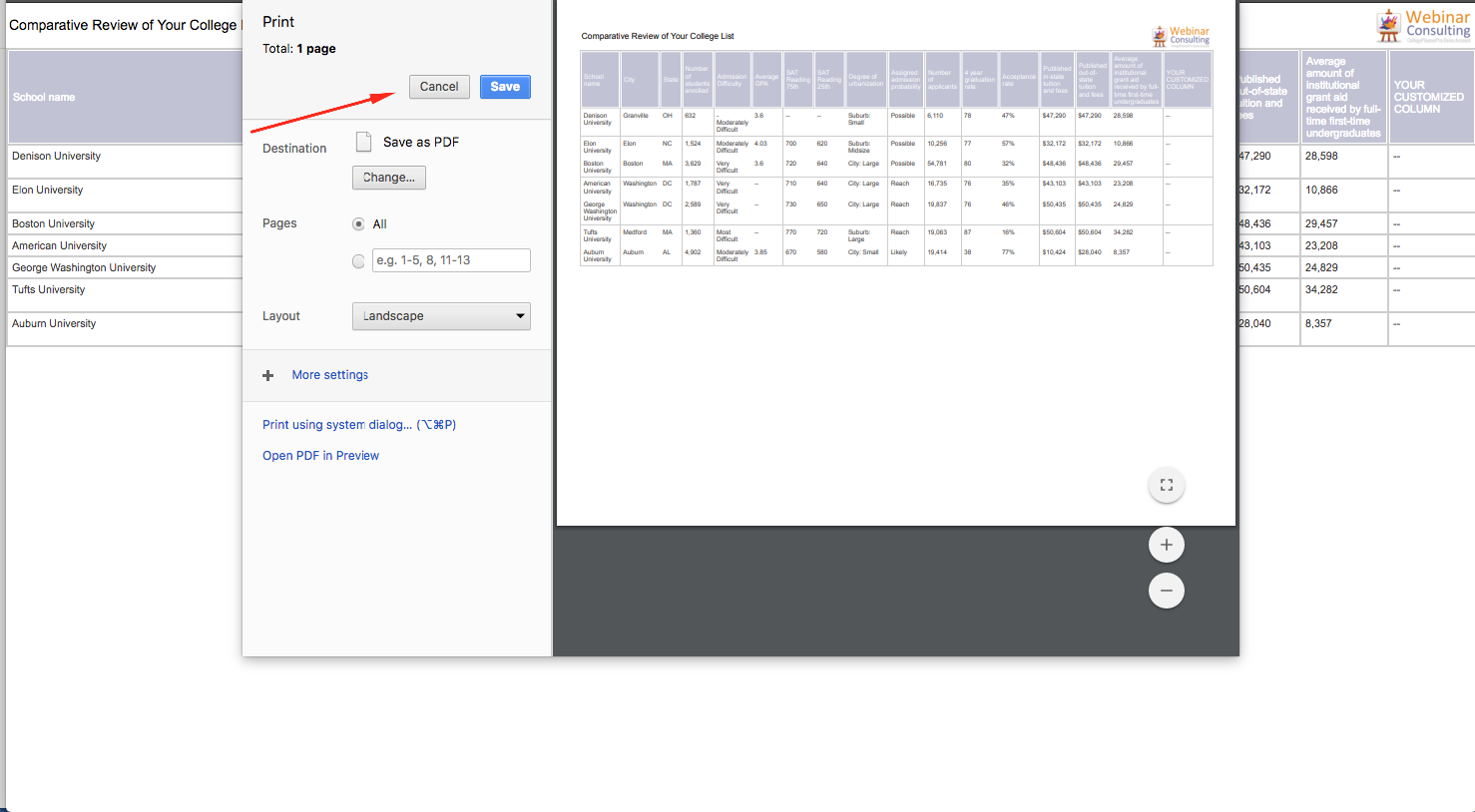Click the Total: 1 page text
The image size is (1475, 812).
click(x=299, y=49)
